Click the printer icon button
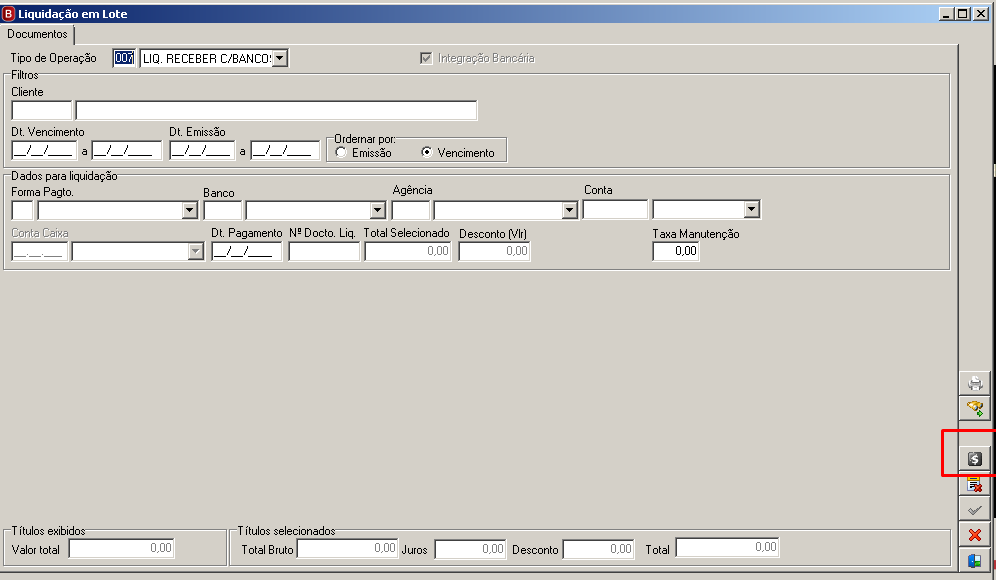 (974, 383)
